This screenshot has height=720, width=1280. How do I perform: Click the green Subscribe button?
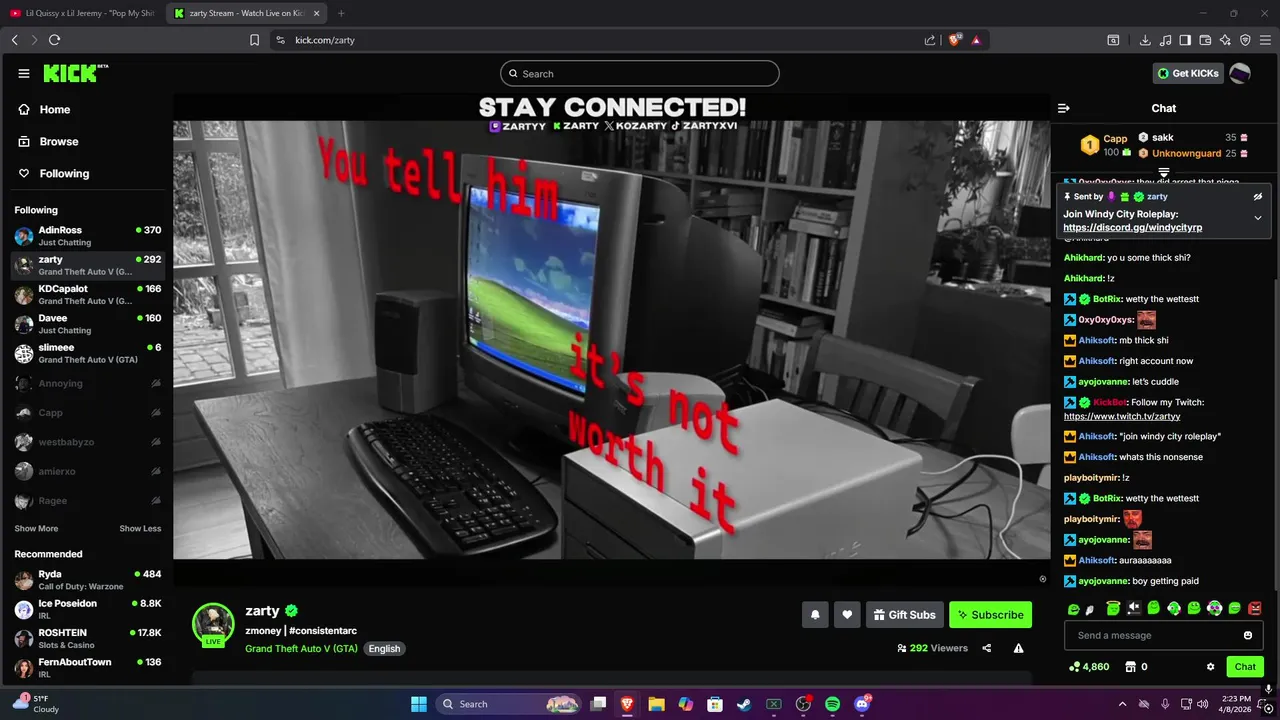pyautogui.click(x=990, y=615)
